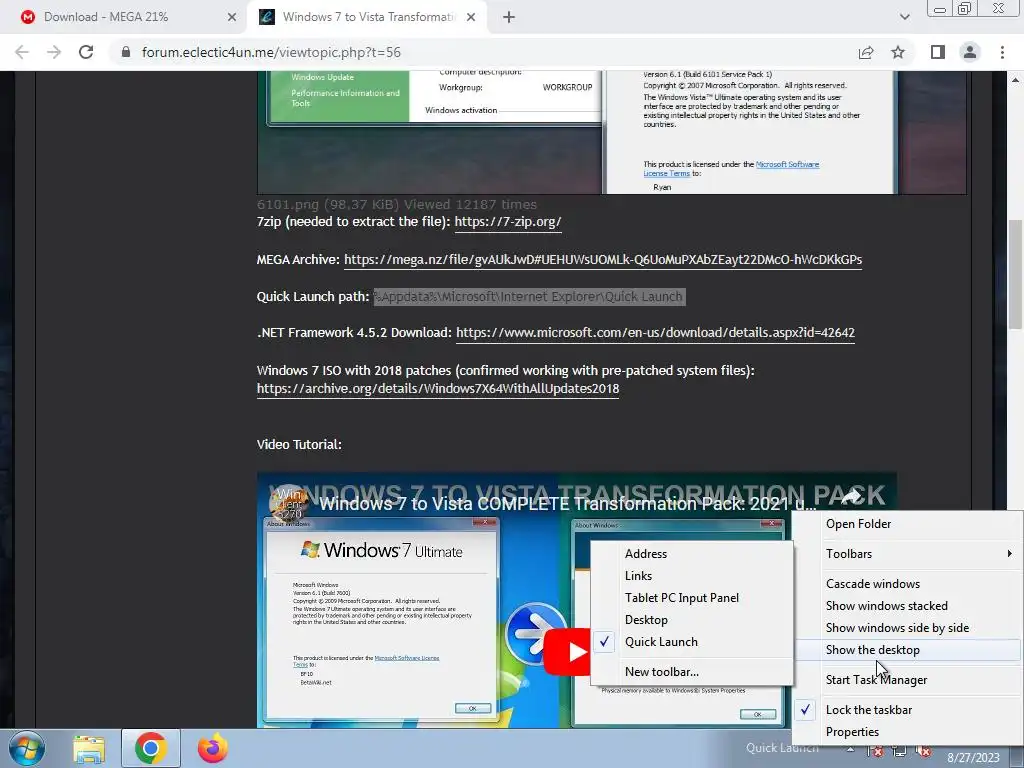Open the Chrome profile avatar
Image resolution: width=1024 pixels, height=768 pixels.
[970, 52]
